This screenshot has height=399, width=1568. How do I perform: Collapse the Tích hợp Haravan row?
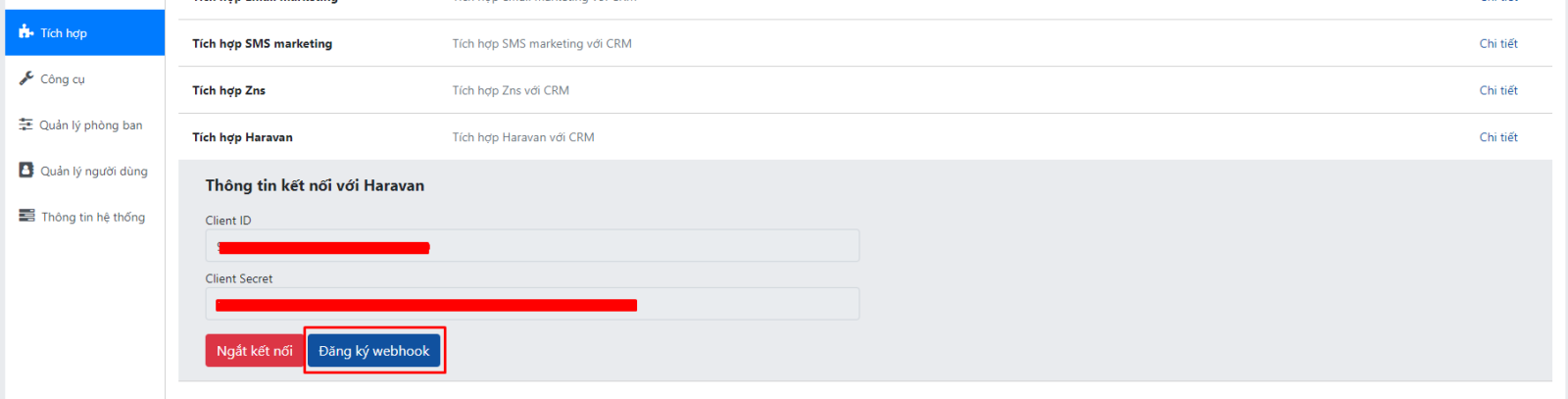(242, 137)
